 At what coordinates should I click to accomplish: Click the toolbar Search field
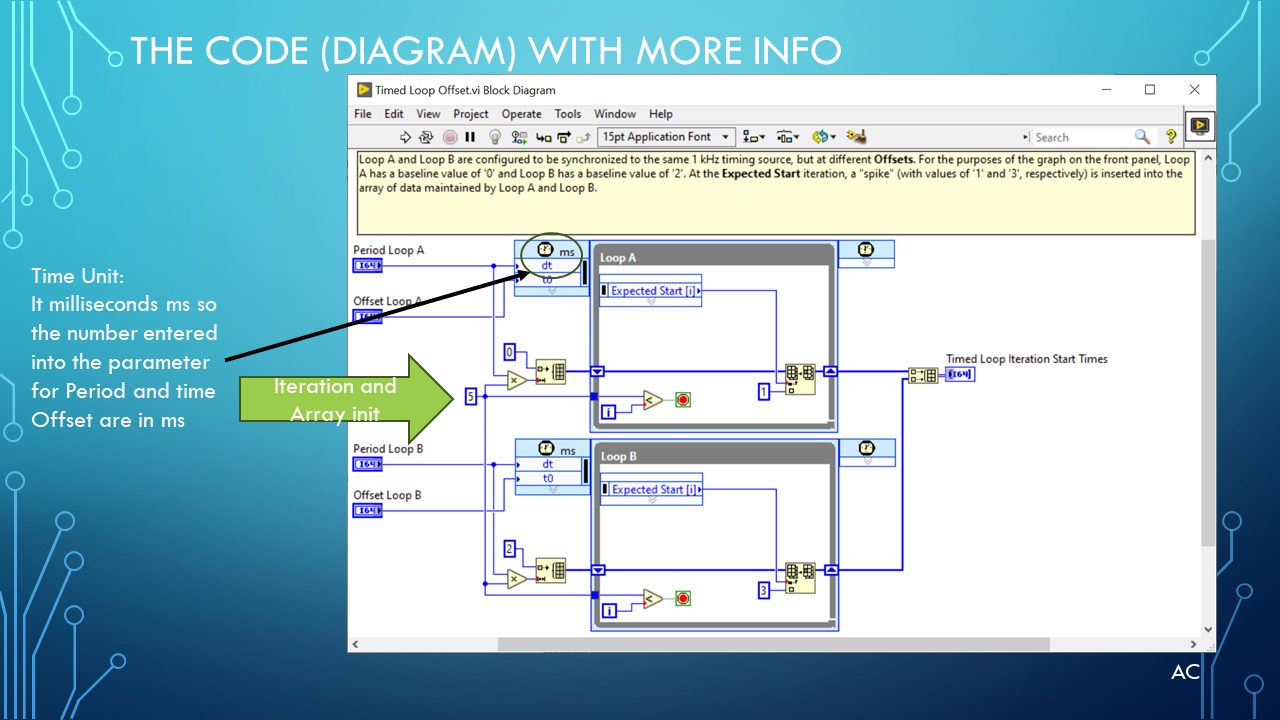pos(1082,137)
